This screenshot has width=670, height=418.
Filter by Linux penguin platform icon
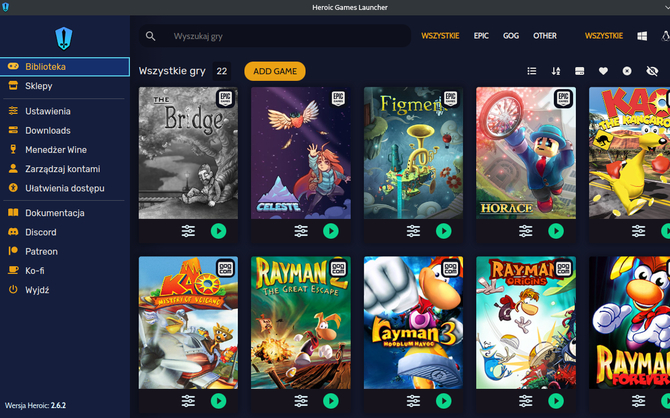665,36
